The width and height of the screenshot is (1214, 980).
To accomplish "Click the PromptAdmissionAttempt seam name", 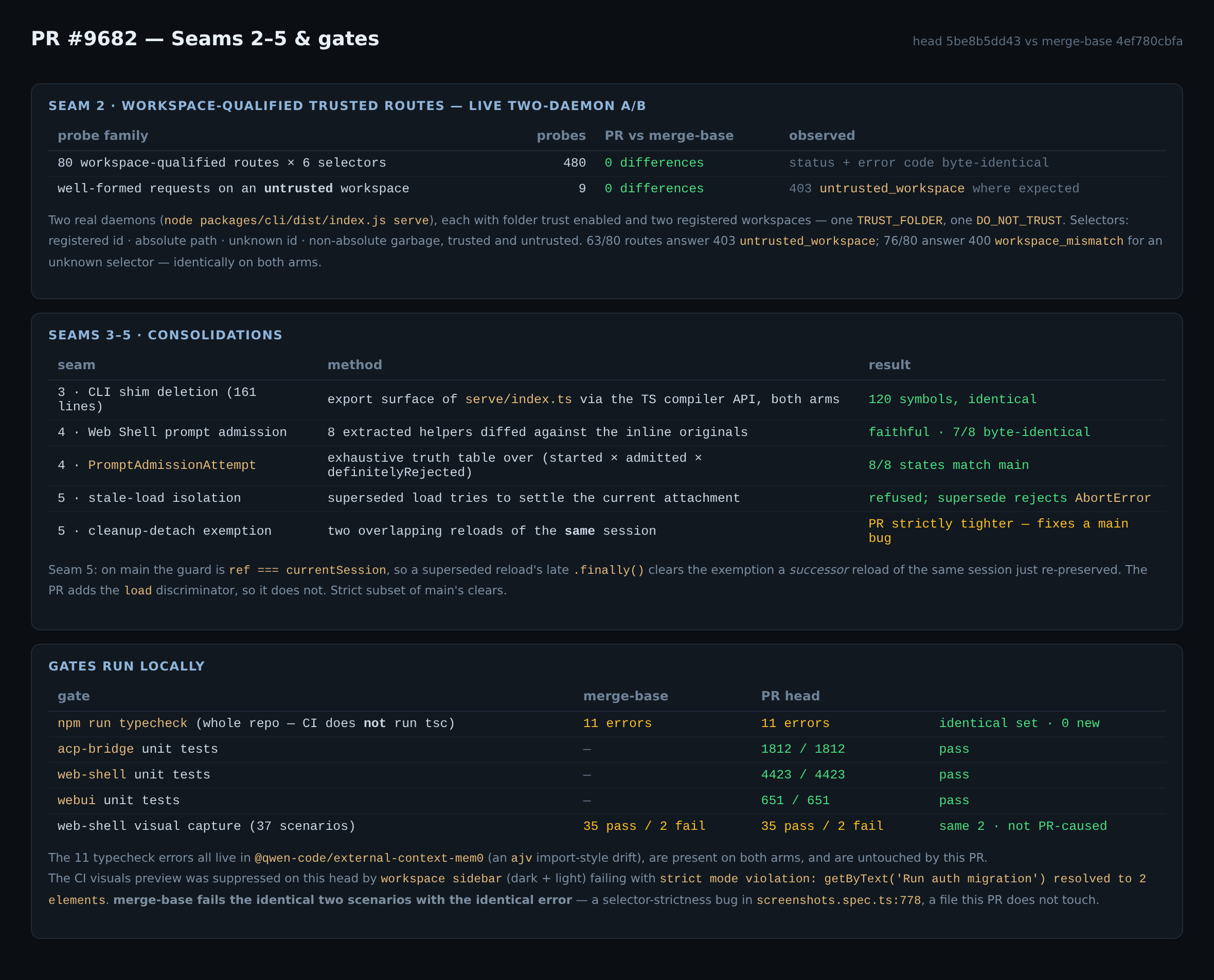I will (x=172, y=465).
